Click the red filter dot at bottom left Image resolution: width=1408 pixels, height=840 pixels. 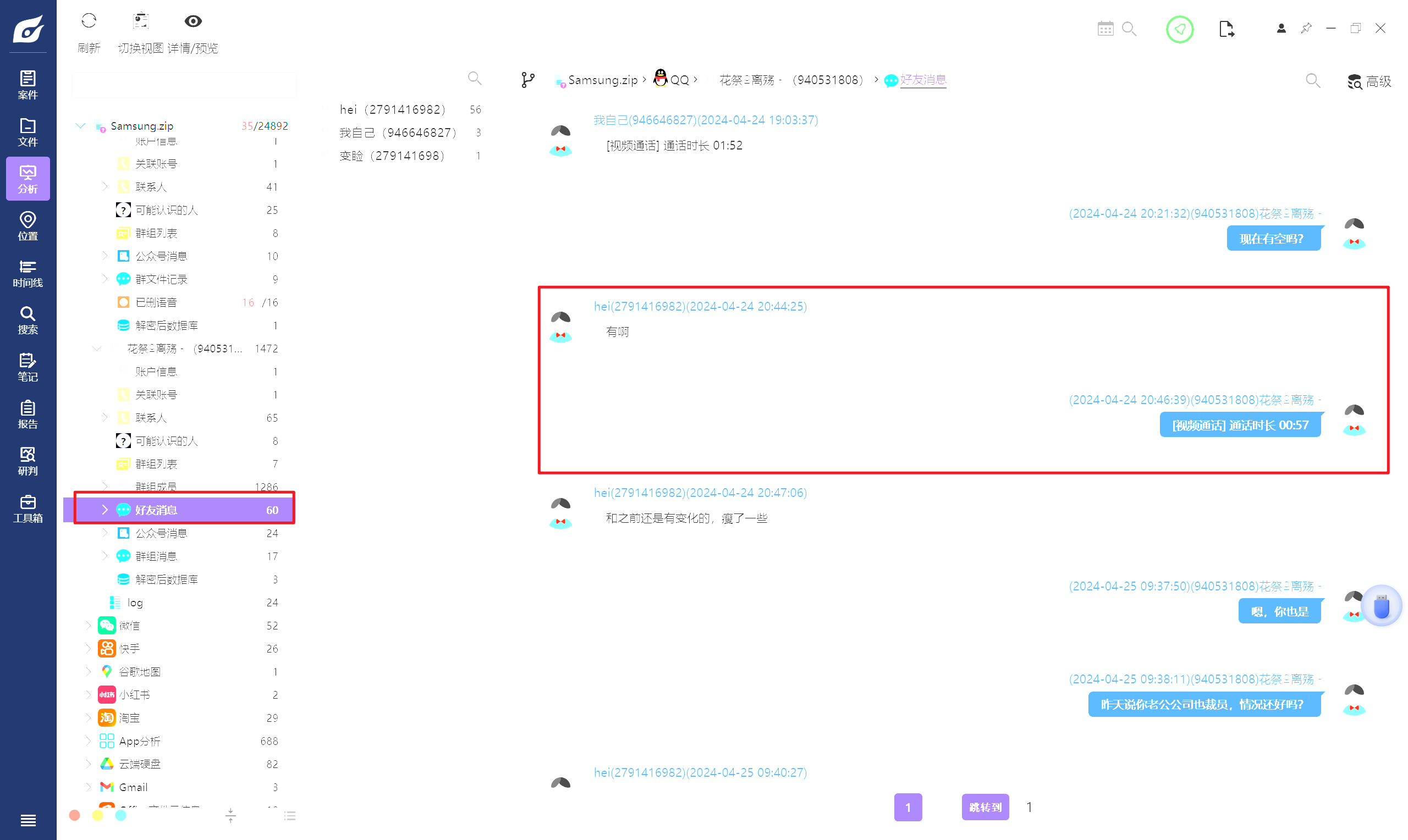(x=74, y=815)
